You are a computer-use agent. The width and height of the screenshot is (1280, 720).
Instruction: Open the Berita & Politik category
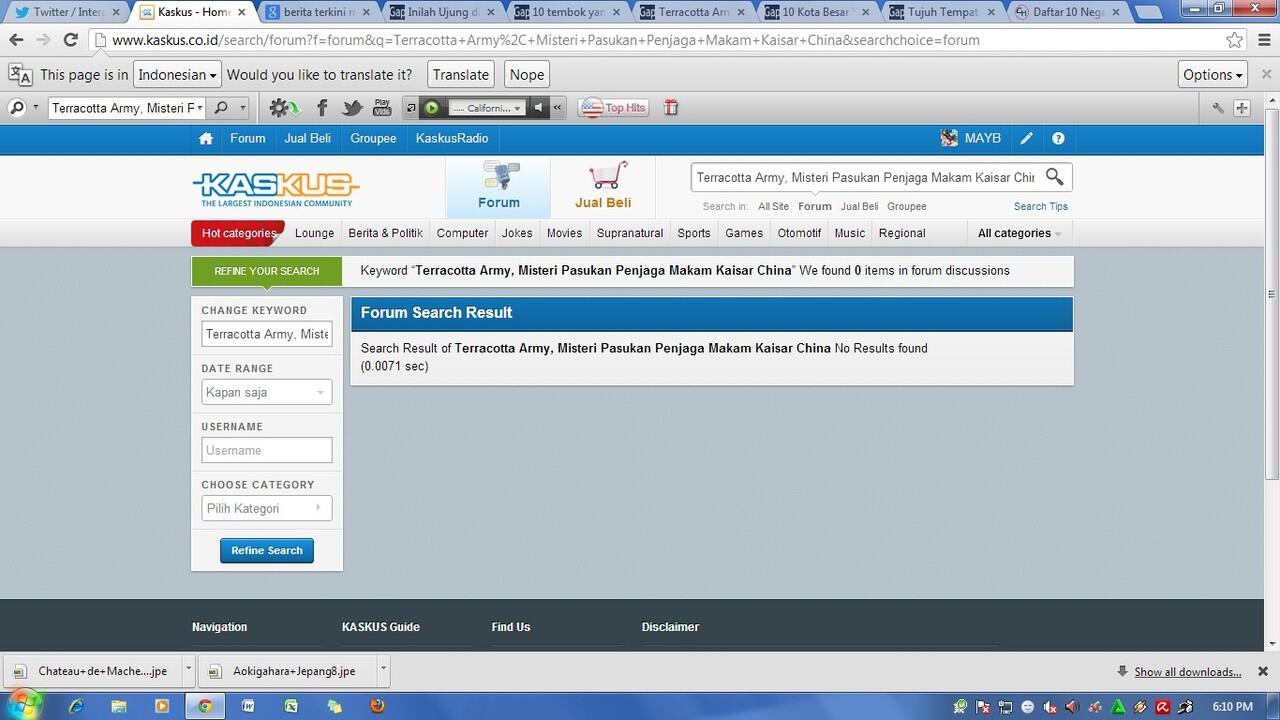coord(385,233)
